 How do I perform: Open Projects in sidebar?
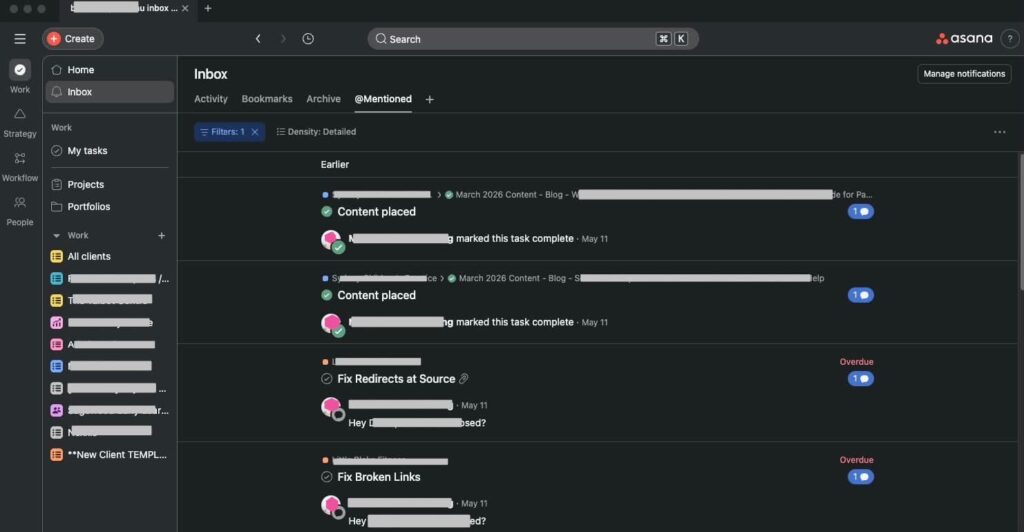(x=110, y=185)
